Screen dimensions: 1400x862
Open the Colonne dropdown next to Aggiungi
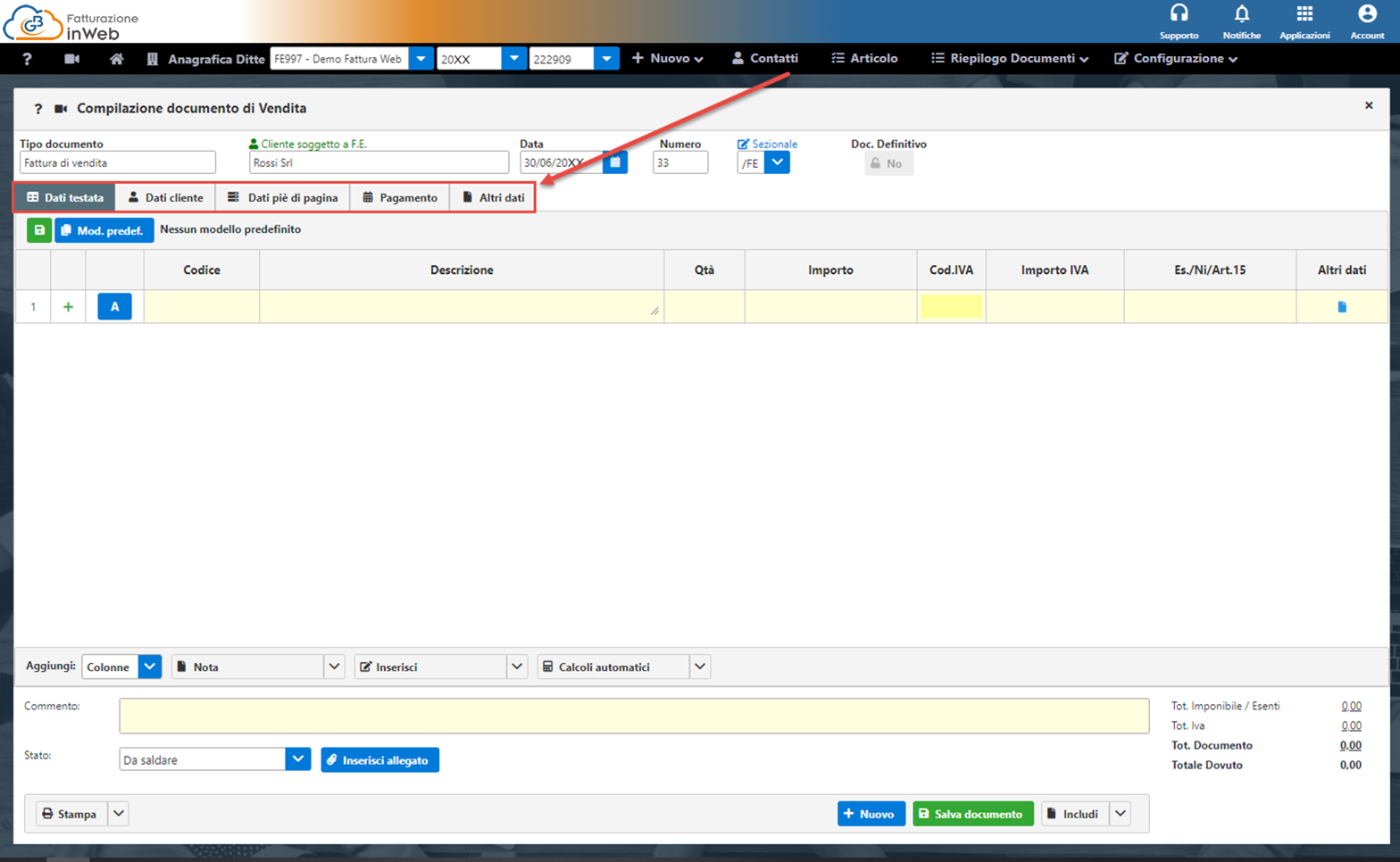(149, 667)
